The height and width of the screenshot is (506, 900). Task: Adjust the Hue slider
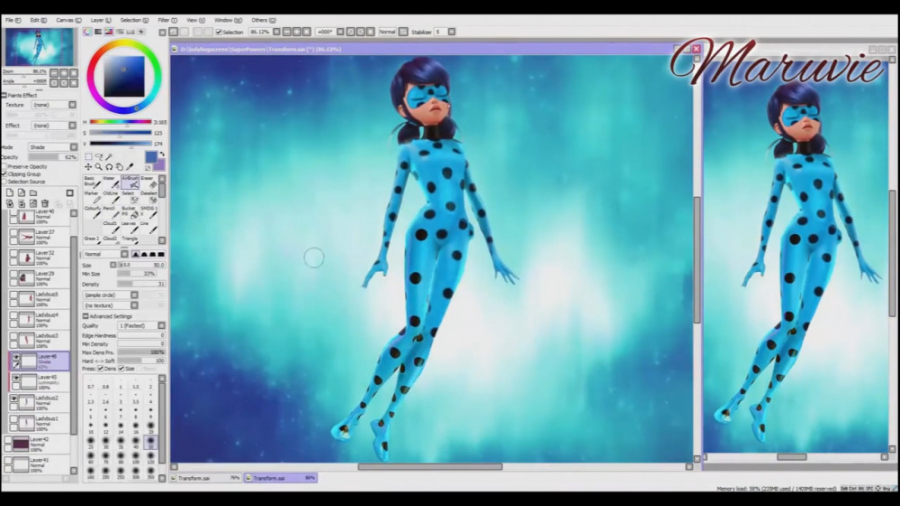(120, 122)
